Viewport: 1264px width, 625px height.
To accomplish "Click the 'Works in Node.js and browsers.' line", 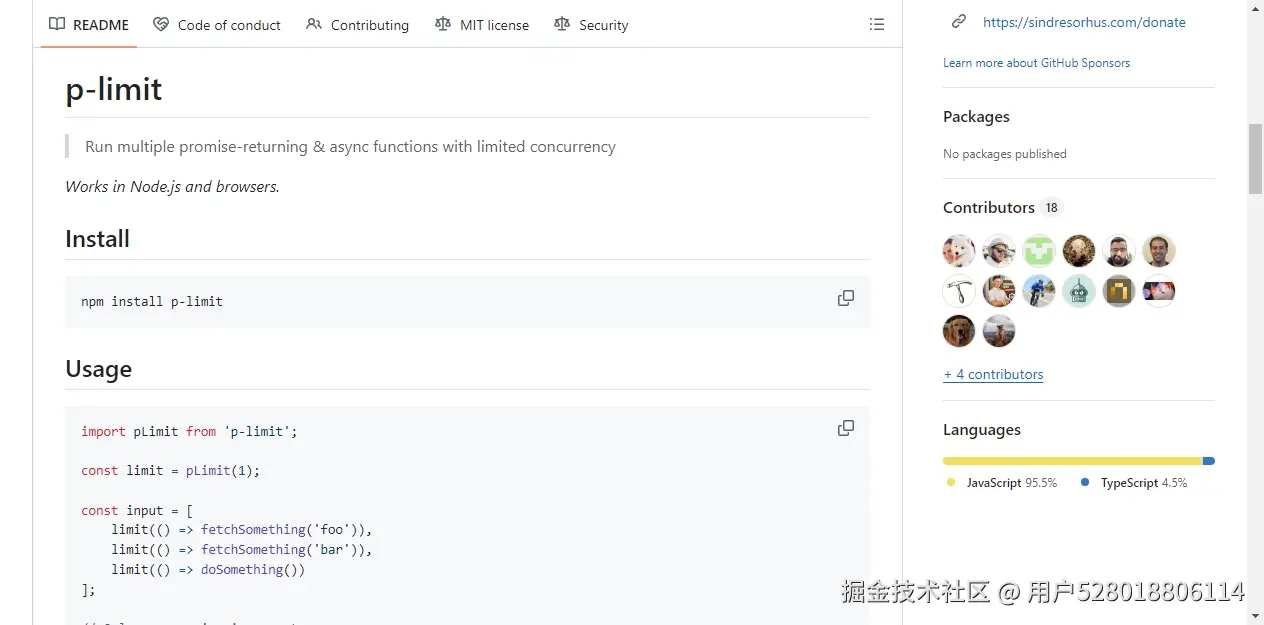I will [172, 186].
